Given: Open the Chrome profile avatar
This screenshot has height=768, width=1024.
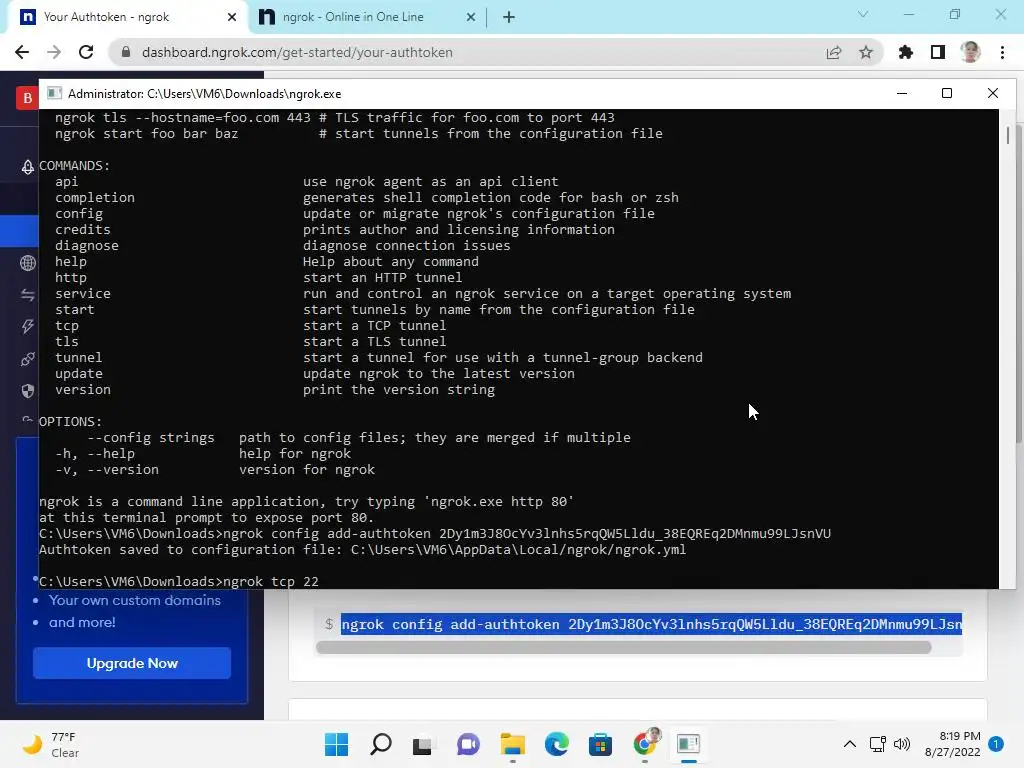Looking at the screenshot, I should 970,52.
